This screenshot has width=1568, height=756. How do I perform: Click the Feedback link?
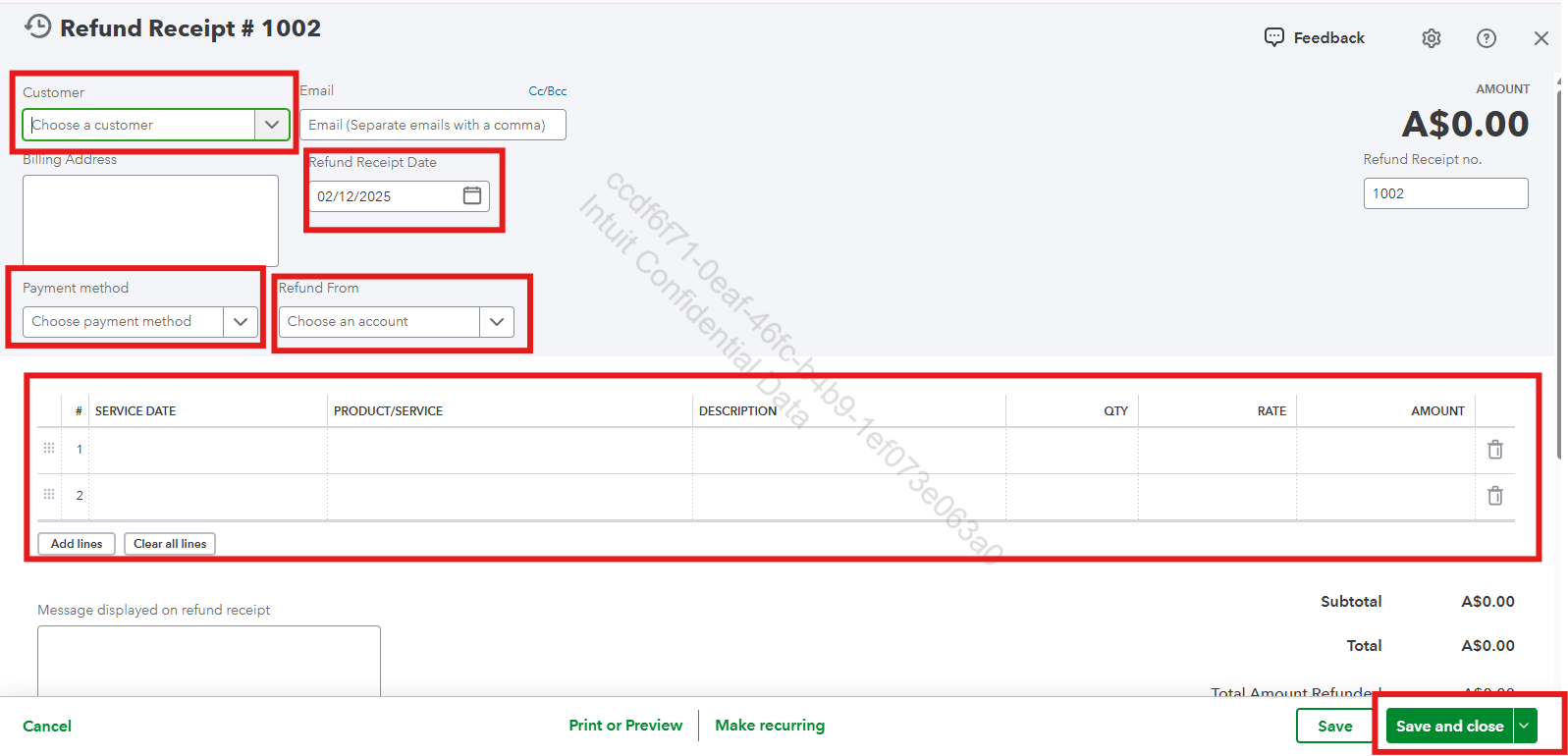coord(1328,38)
